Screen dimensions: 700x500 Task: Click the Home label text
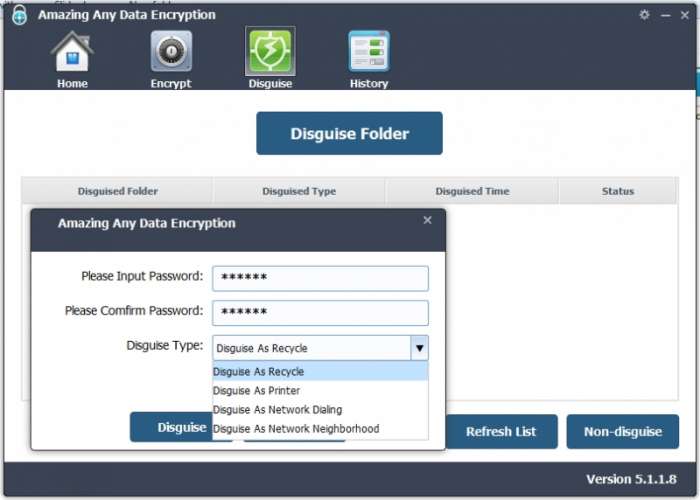coord(72,83)
